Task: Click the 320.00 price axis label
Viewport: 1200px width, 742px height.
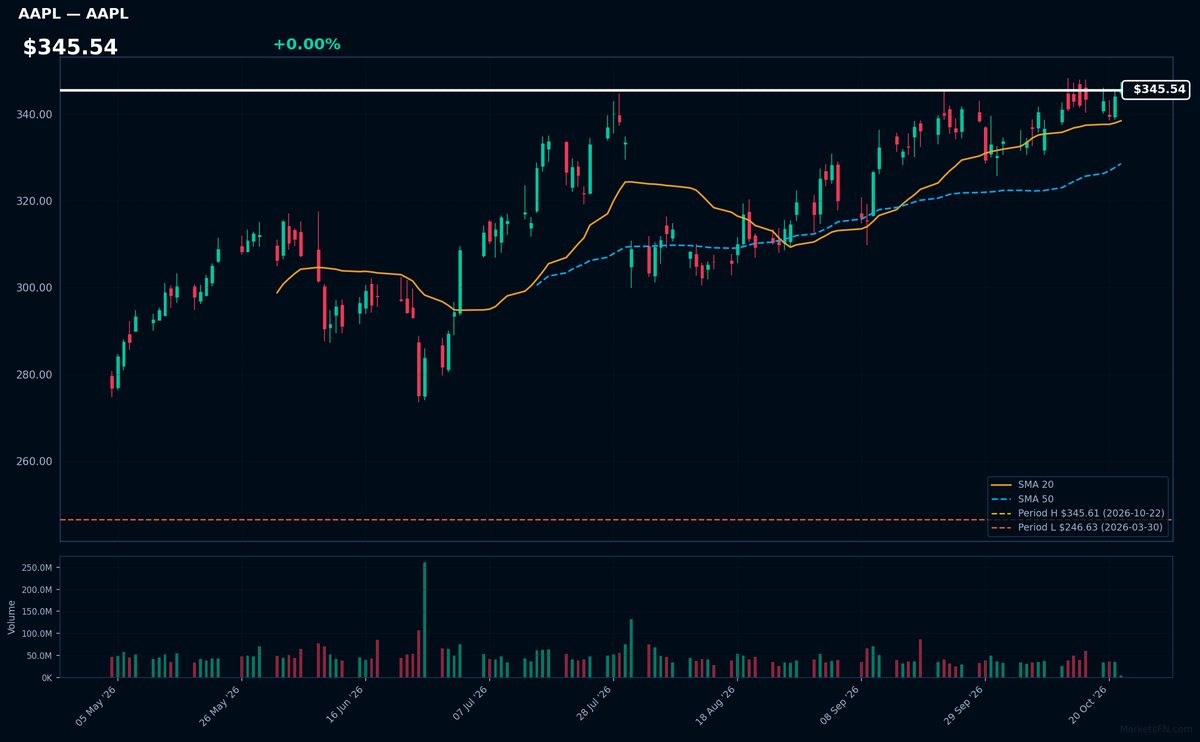Action: pos(35,201)
